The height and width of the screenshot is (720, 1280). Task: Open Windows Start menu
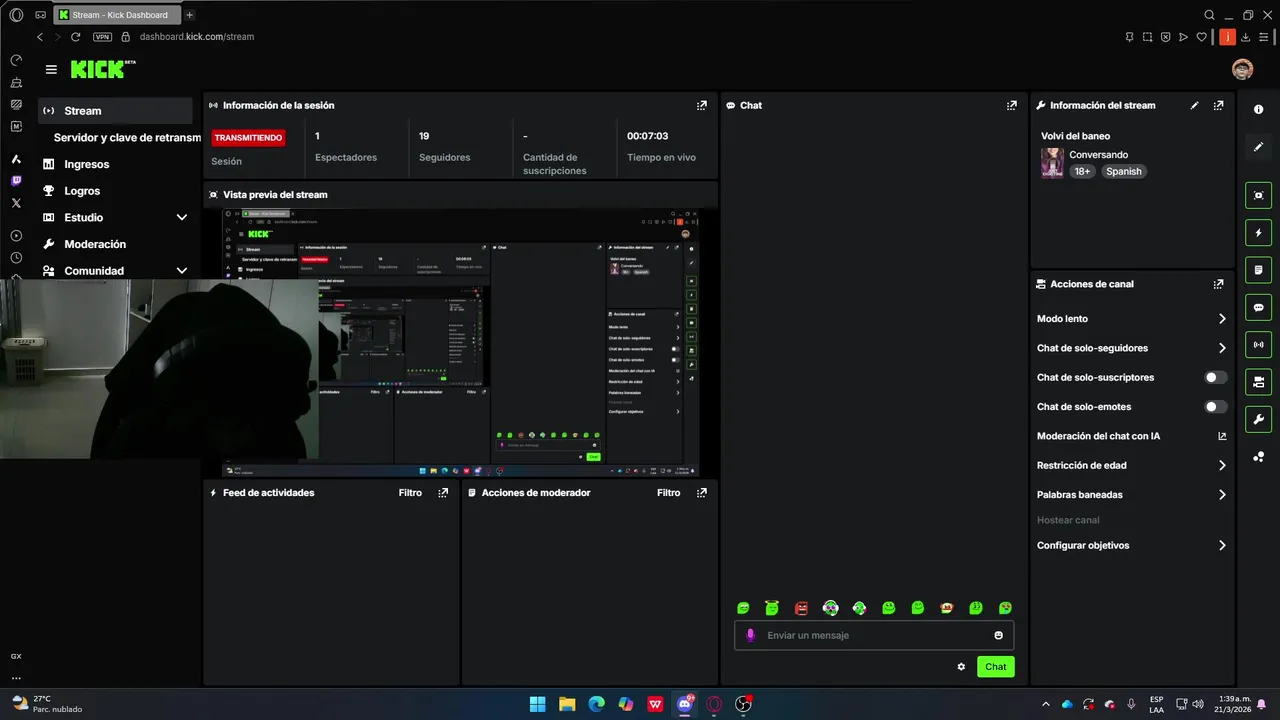[x=537, y=704]
